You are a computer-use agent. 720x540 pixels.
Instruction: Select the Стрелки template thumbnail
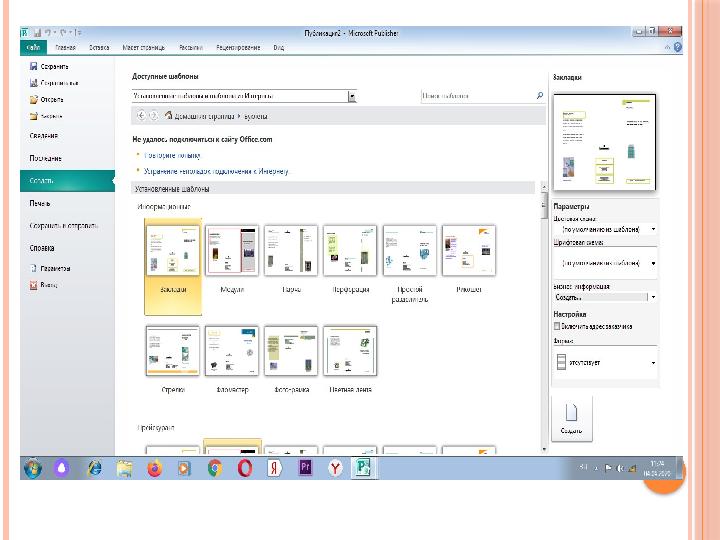[x=173, y=351]
